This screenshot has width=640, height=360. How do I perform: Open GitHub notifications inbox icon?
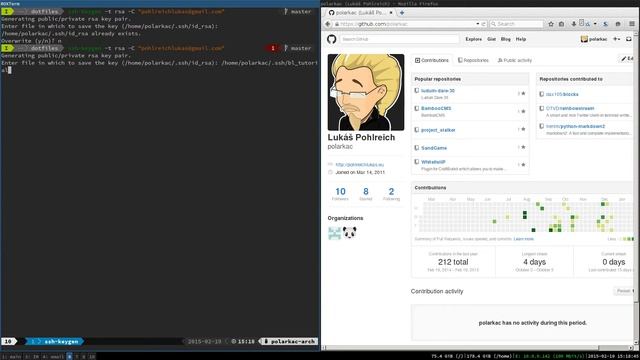click(629, 39)
